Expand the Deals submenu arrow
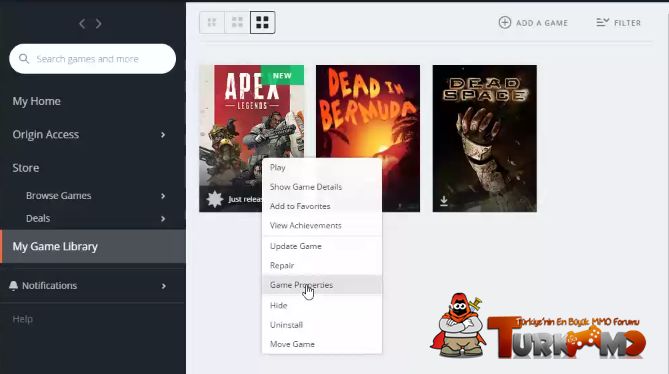 pyautogui.click(x=163, y=219)
